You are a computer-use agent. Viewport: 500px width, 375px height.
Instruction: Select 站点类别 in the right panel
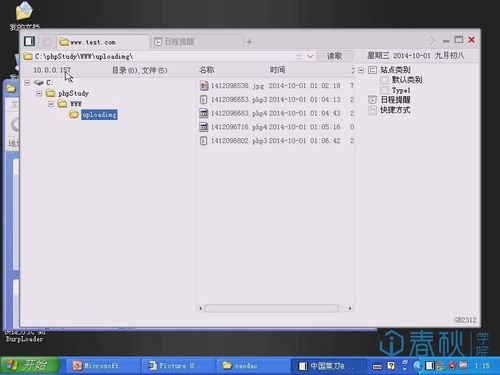pyautogui.click(x=395, y=70)
